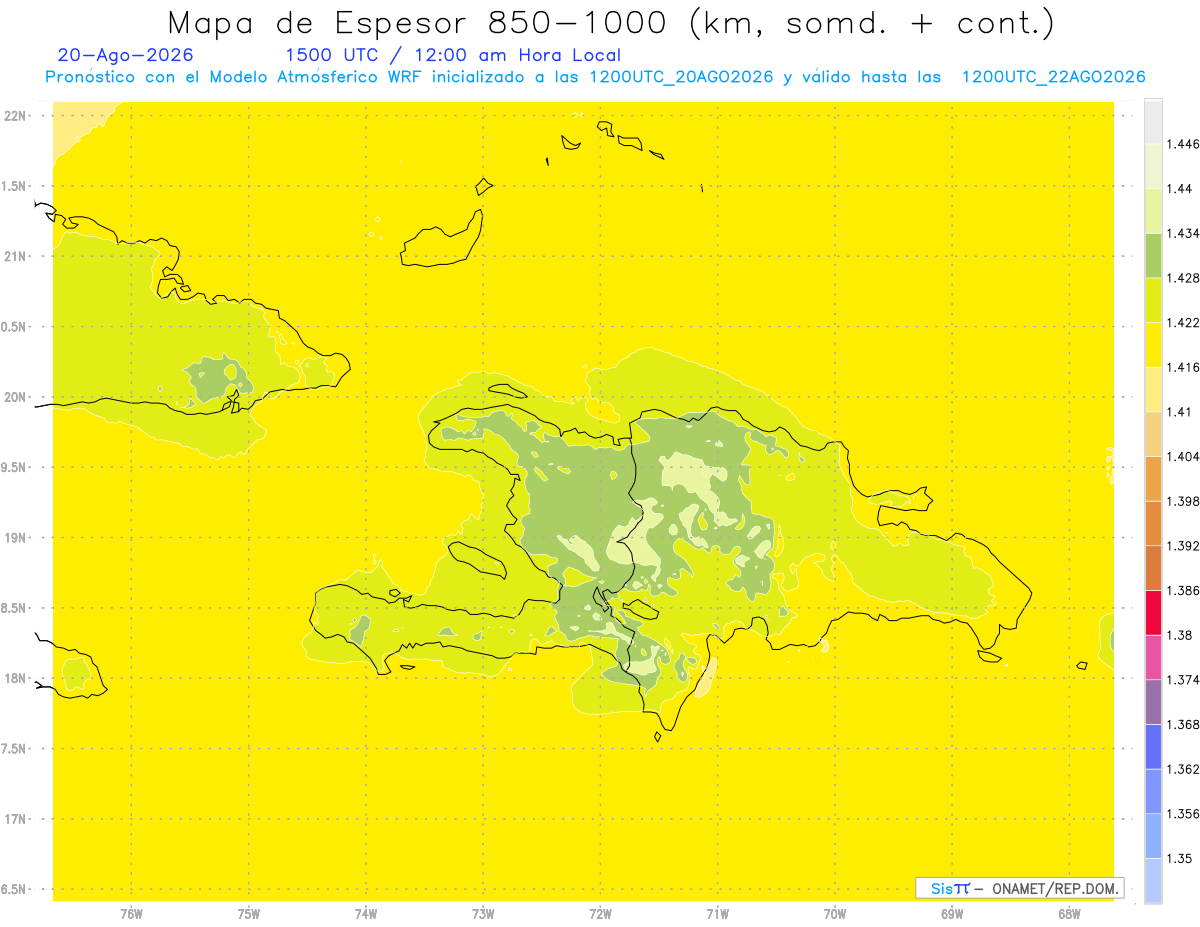This screenshot has height=927, width=1200.
Task: Click the colorbar value label '1.38'
Action: tap(1180, 635)
